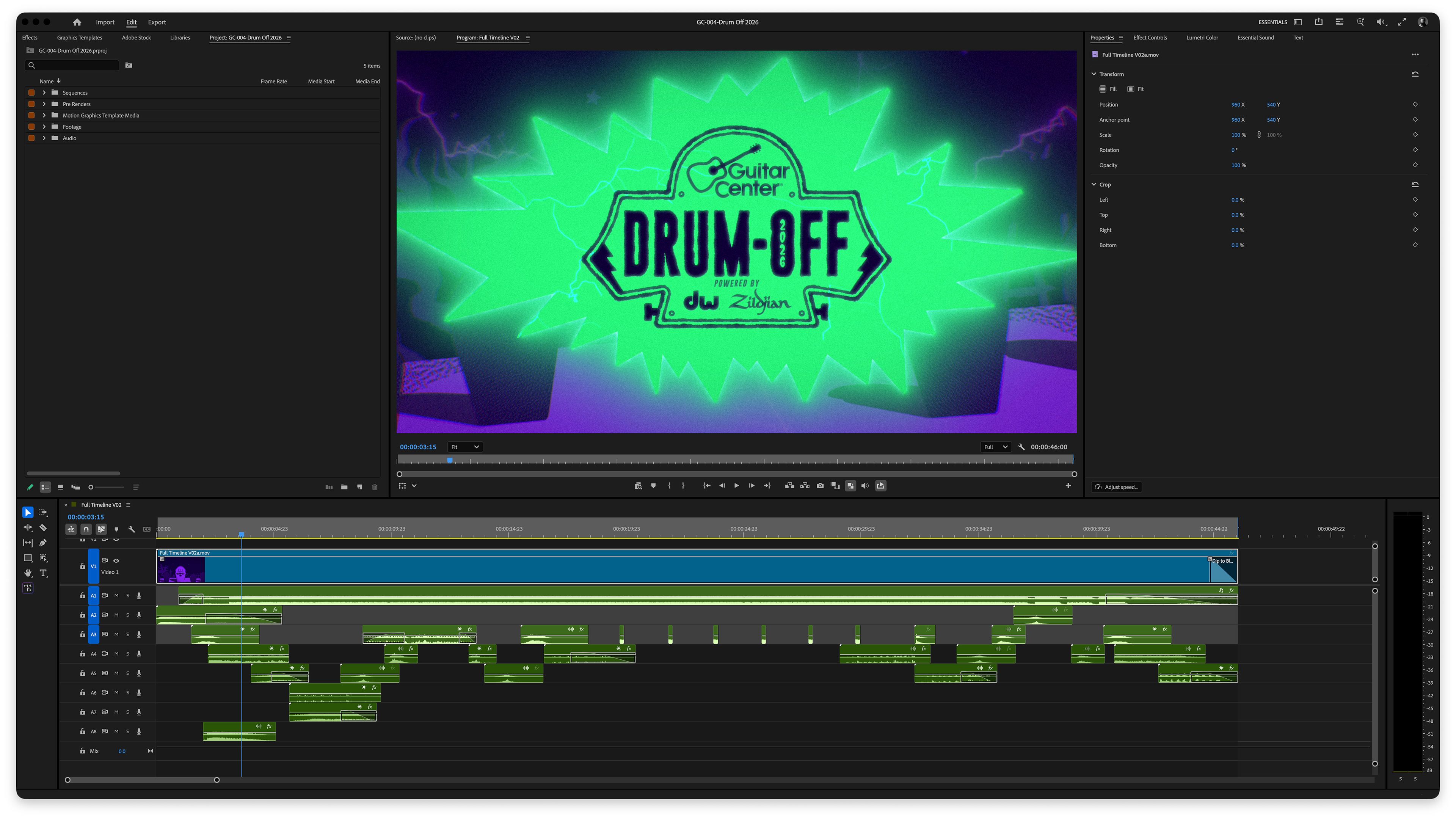Image resolution: width=1456 pixels, height=819 pixels.
Task: Select the Hand tool
Action: (28, 573)
